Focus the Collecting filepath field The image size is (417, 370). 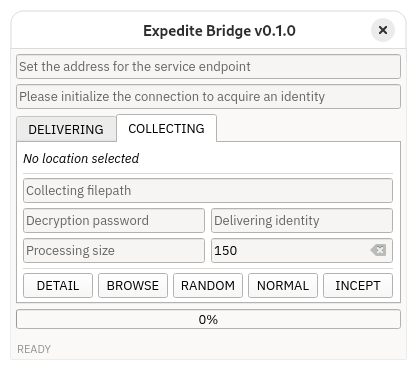(208, 191)
